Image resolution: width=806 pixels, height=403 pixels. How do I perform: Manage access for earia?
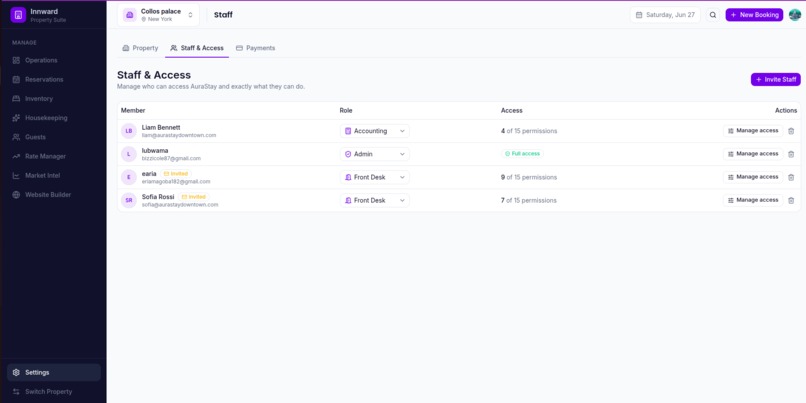point(753,177)
